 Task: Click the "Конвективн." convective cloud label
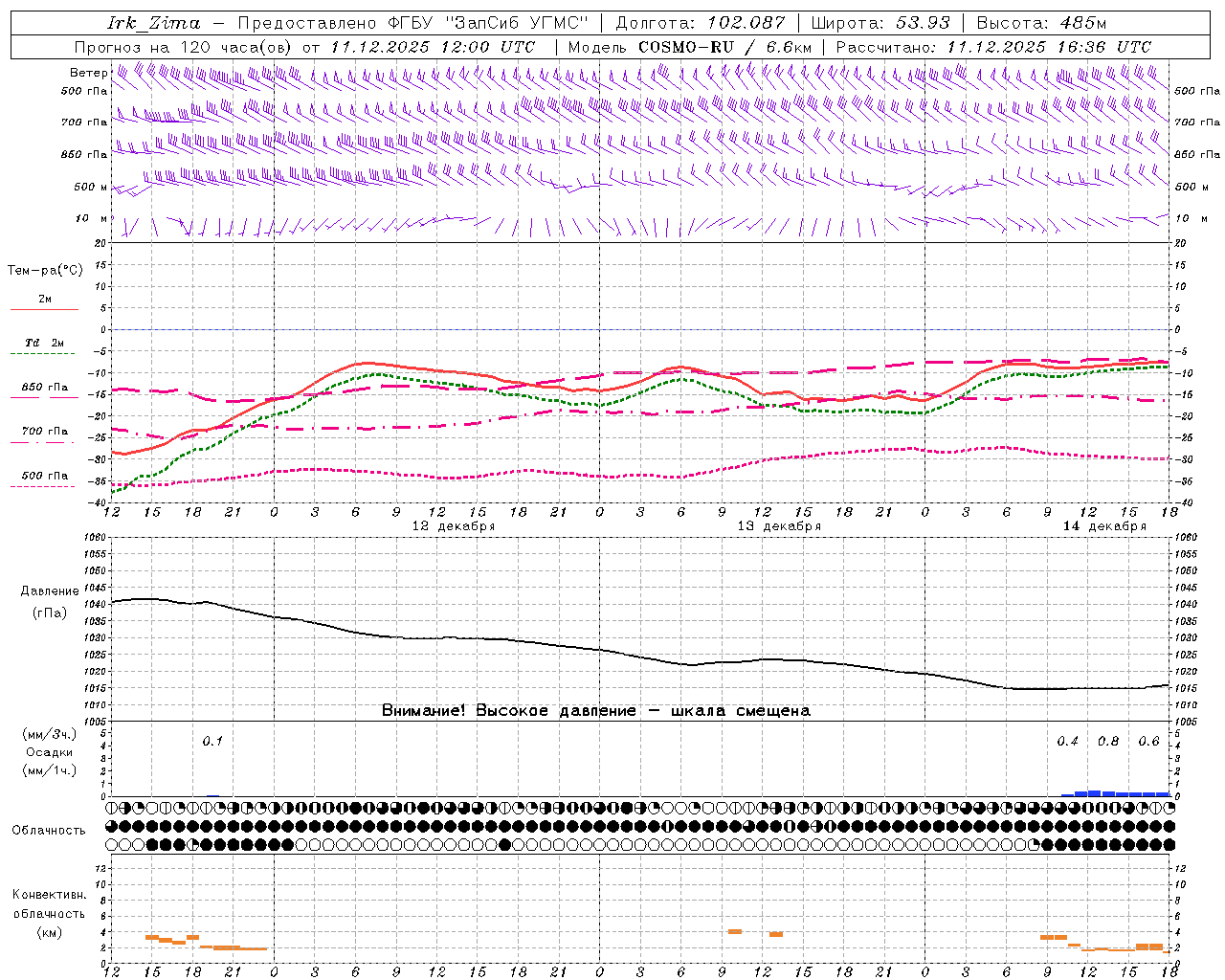[x=49, y=895]
